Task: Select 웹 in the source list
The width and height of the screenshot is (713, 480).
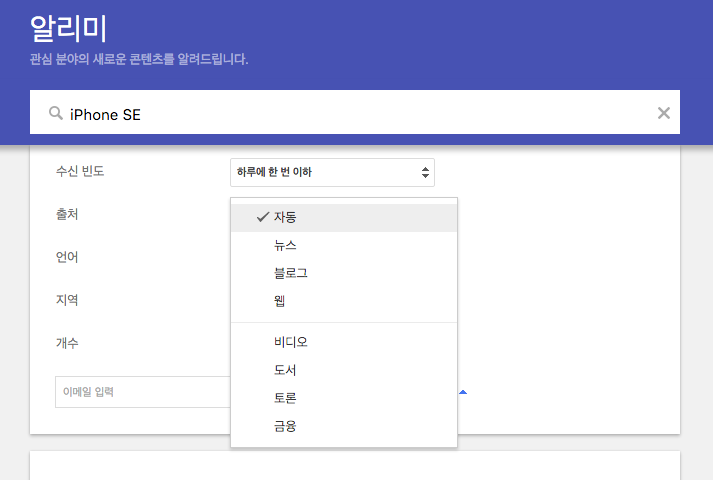Action: click(x=344, y=301)
